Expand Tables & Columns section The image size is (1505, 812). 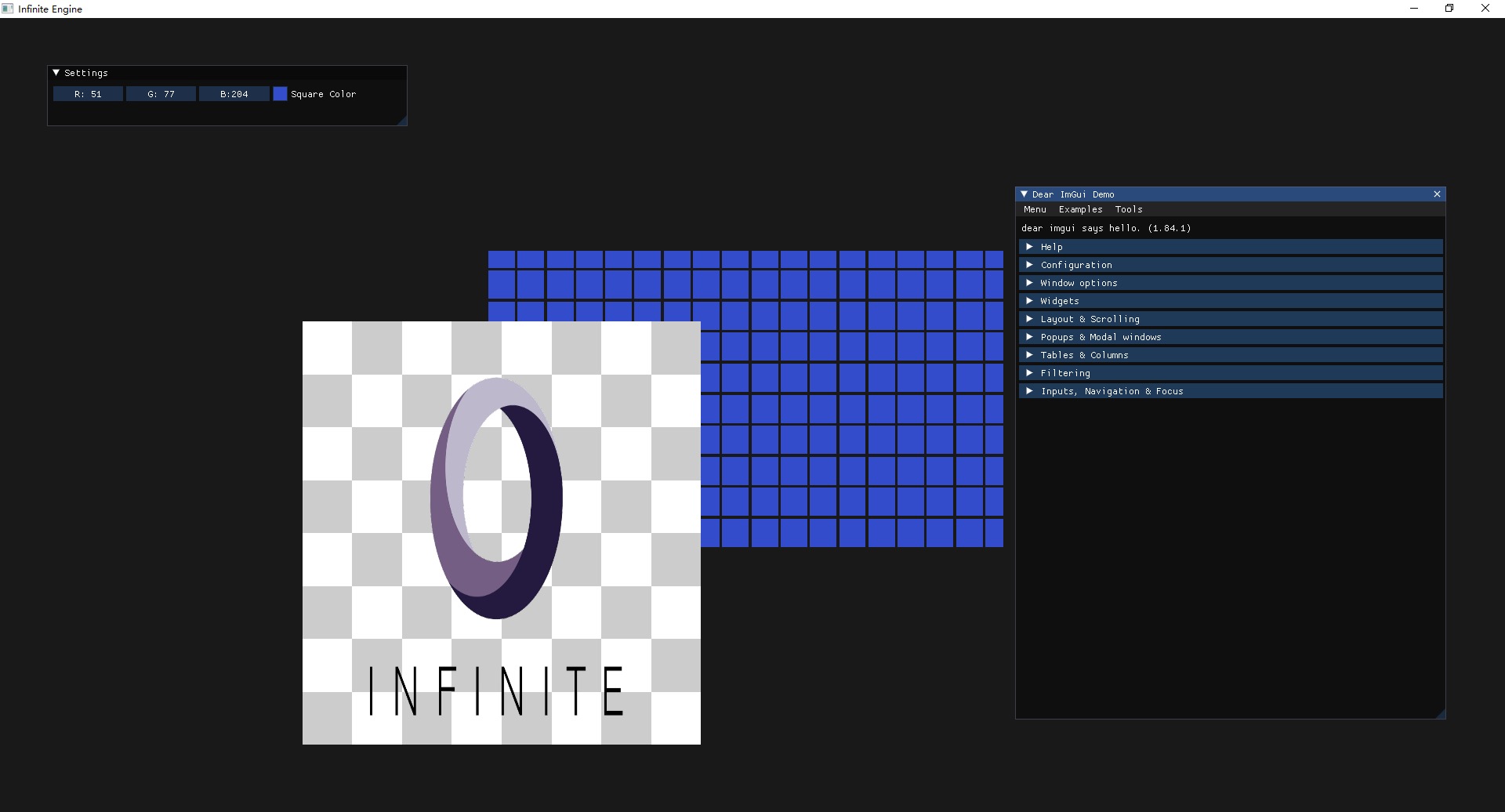(1231, 355)
